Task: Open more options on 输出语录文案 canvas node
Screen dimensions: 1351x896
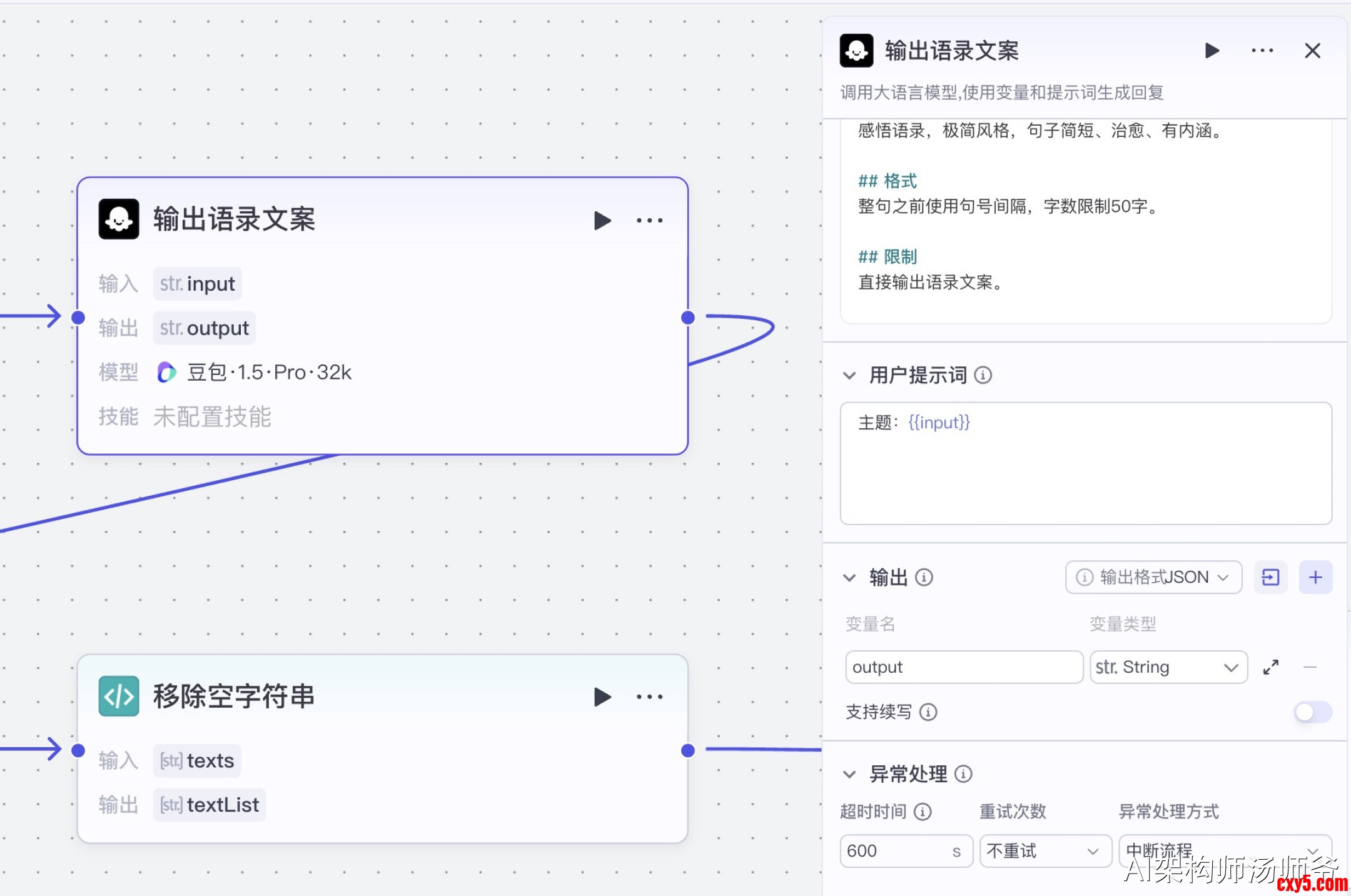Action: [x=649, y=220]
